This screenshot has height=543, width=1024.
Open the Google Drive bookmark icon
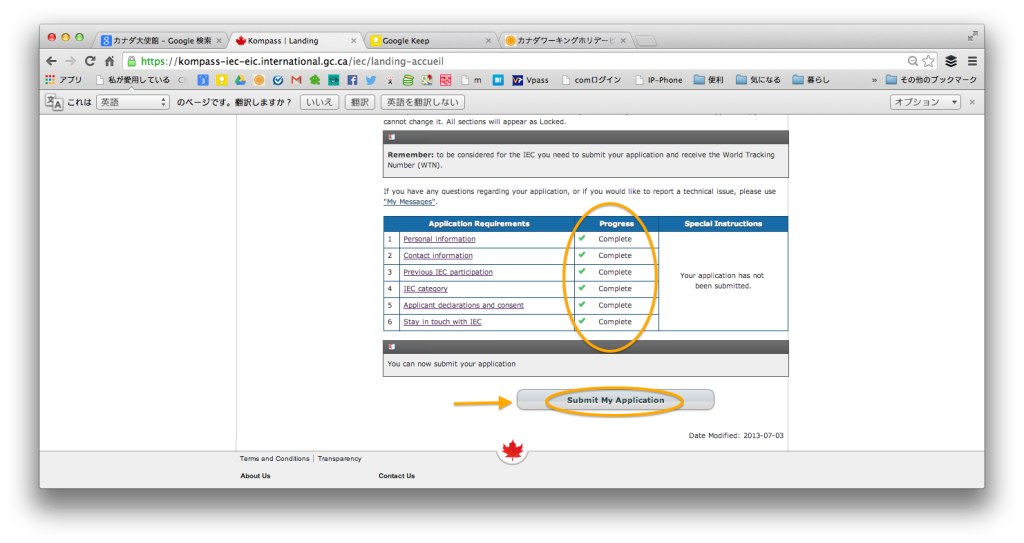tap(241, 80)
